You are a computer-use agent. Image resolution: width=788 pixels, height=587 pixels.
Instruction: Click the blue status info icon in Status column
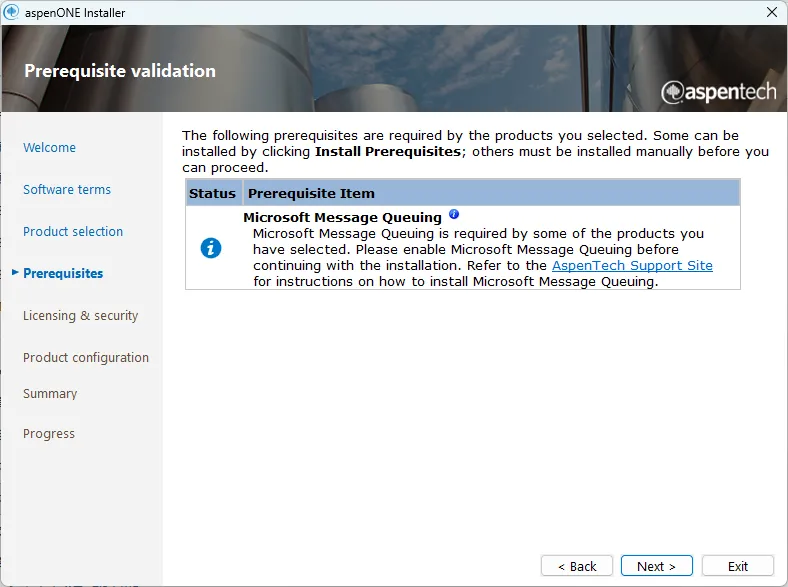(x=211, y=248)
